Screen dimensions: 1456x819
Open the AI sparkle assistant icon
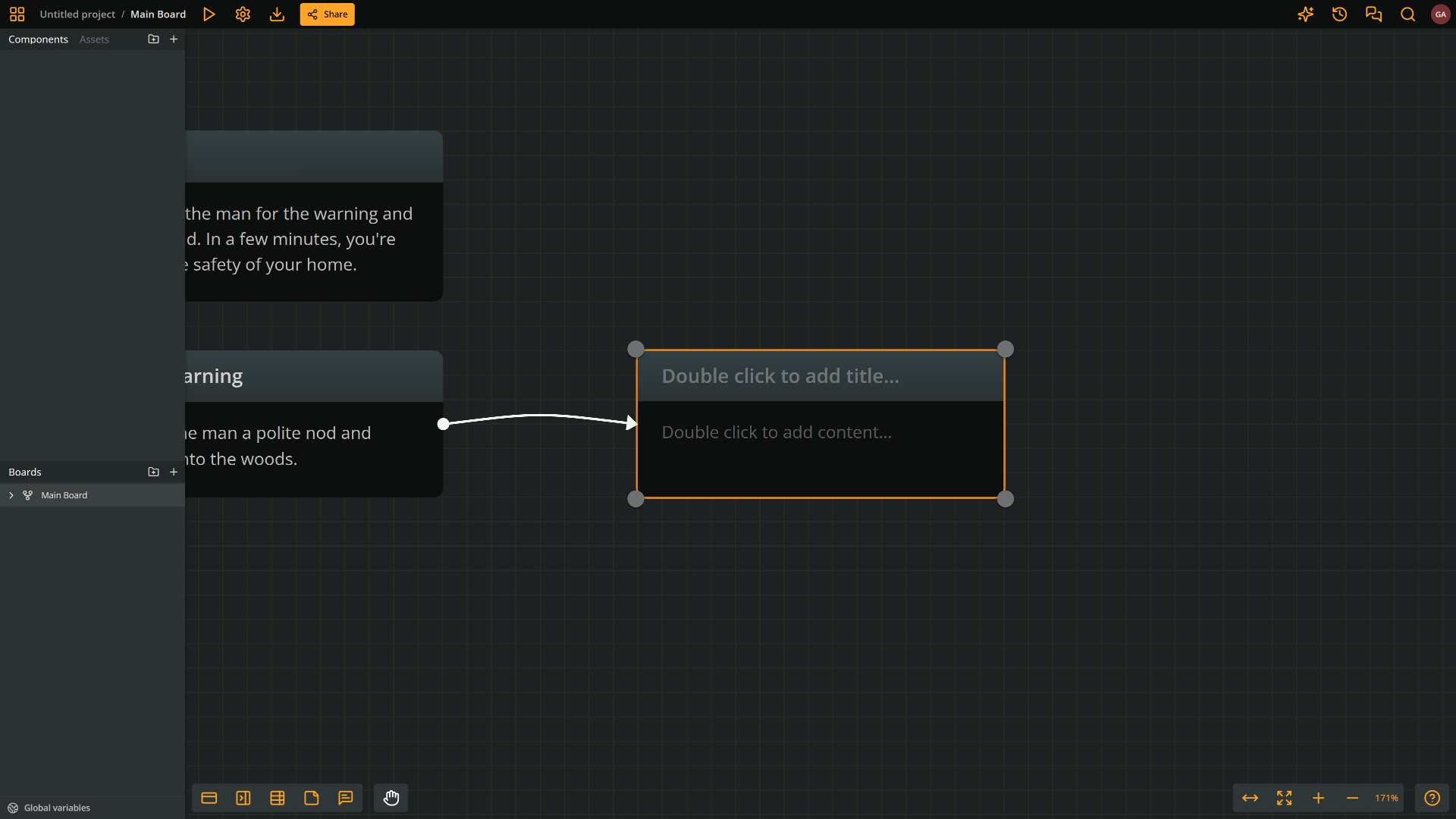click(x=1305, y=14)
